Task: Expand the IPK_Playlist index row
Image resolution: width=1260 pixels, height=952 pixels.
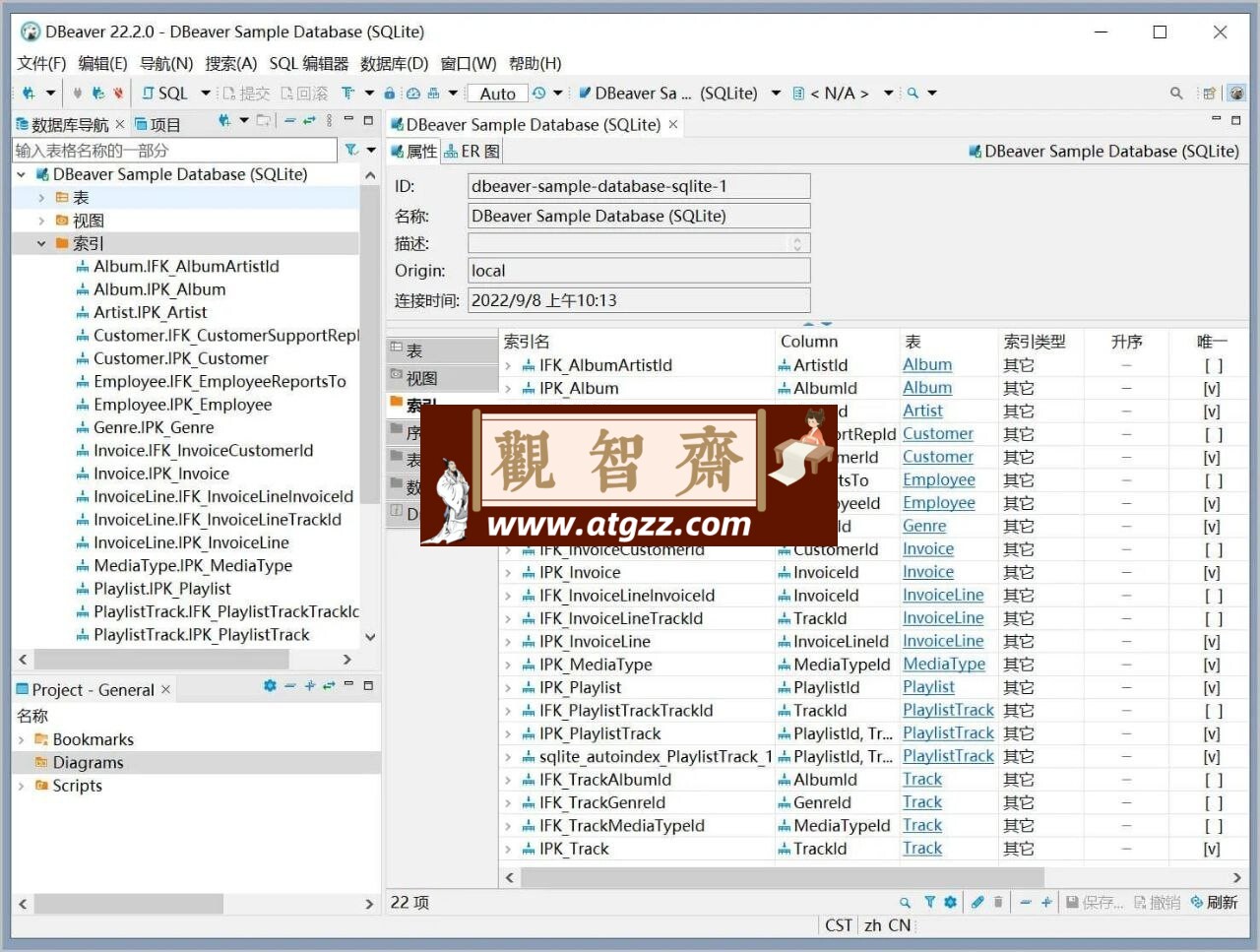Action: [x=508, y=688]
